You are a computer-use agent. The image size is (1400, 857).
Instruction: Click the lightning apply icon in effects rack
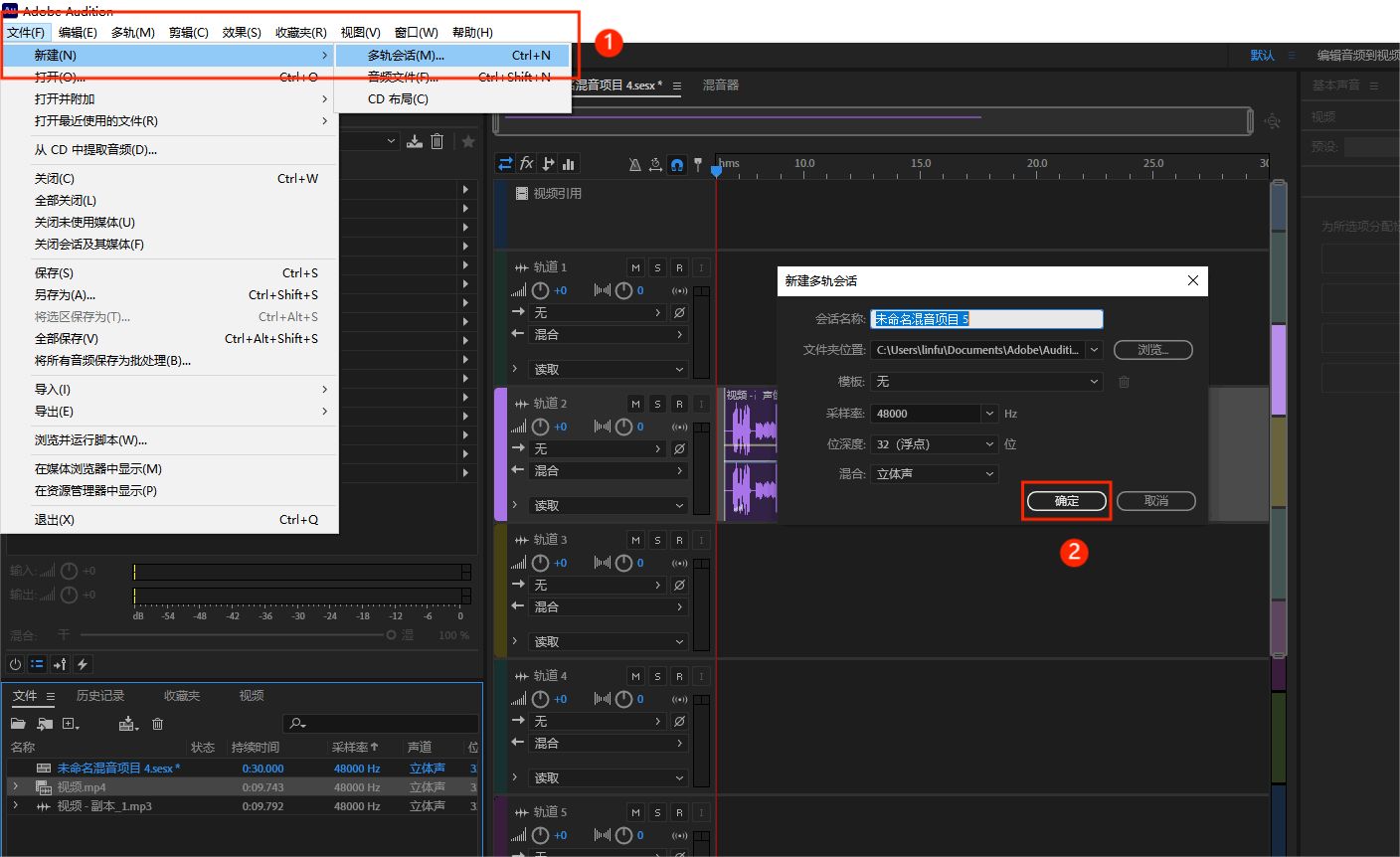(83, 664)
